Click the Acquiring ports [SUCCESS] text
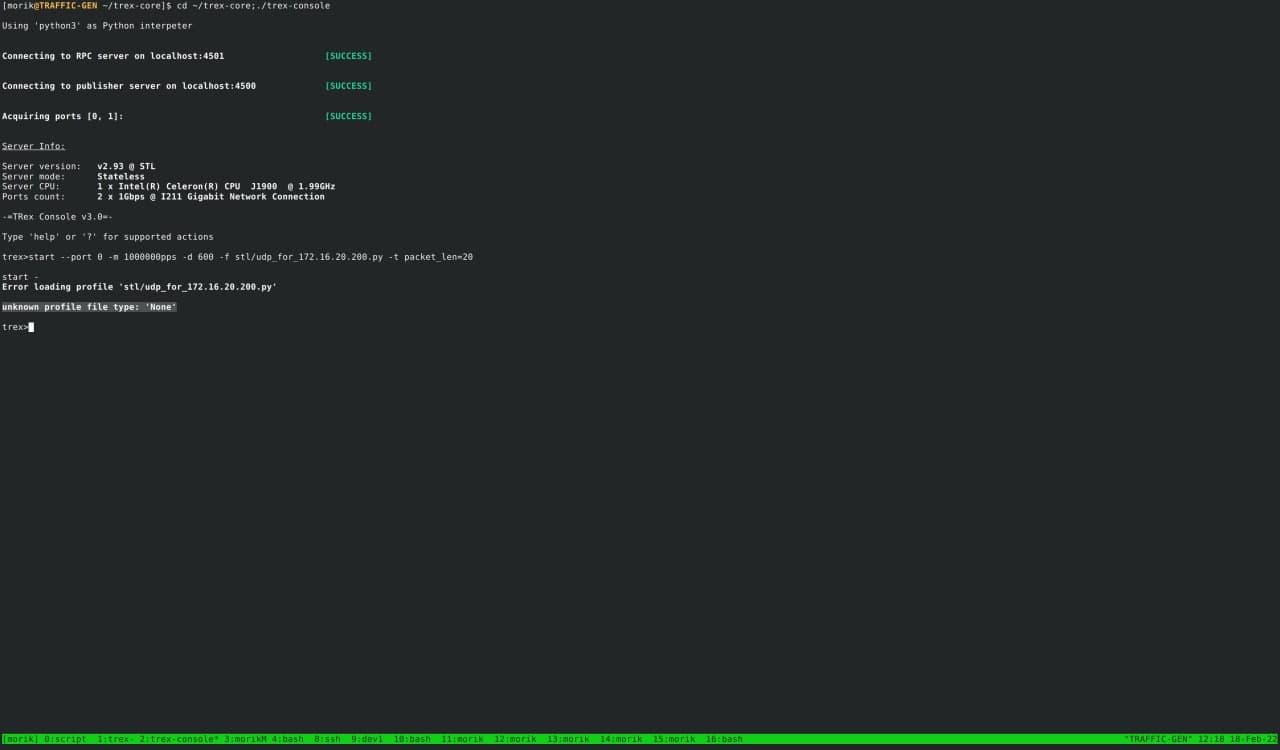The image size is (1280, 750). point(347,116)
